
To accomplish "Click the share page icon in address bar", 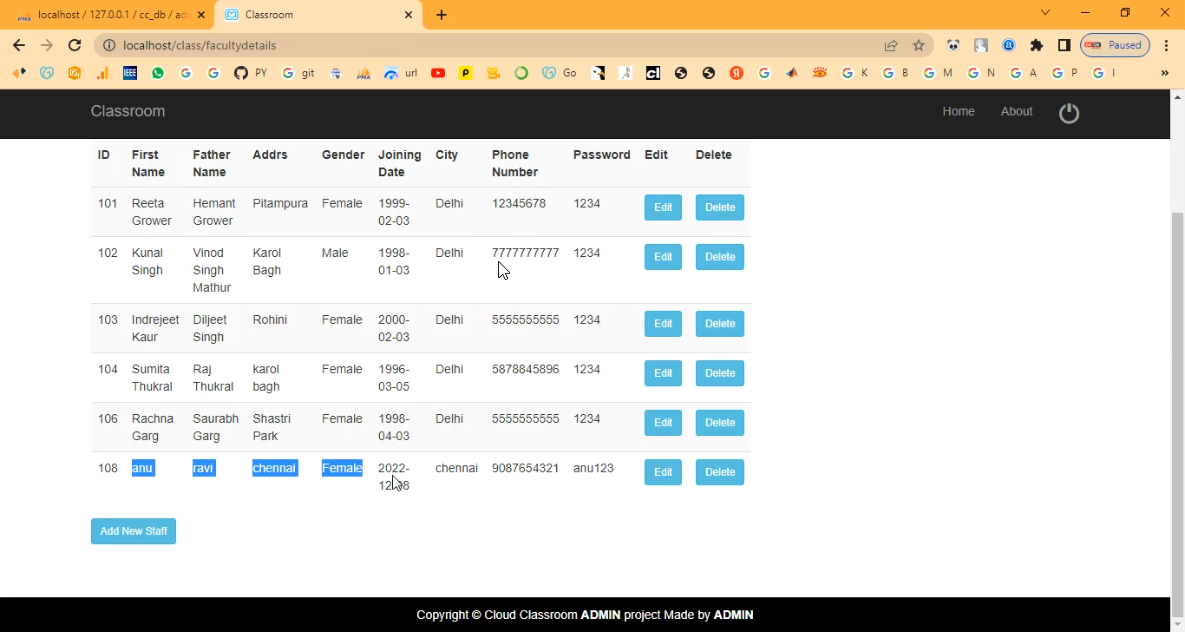I will coord(890,45).
